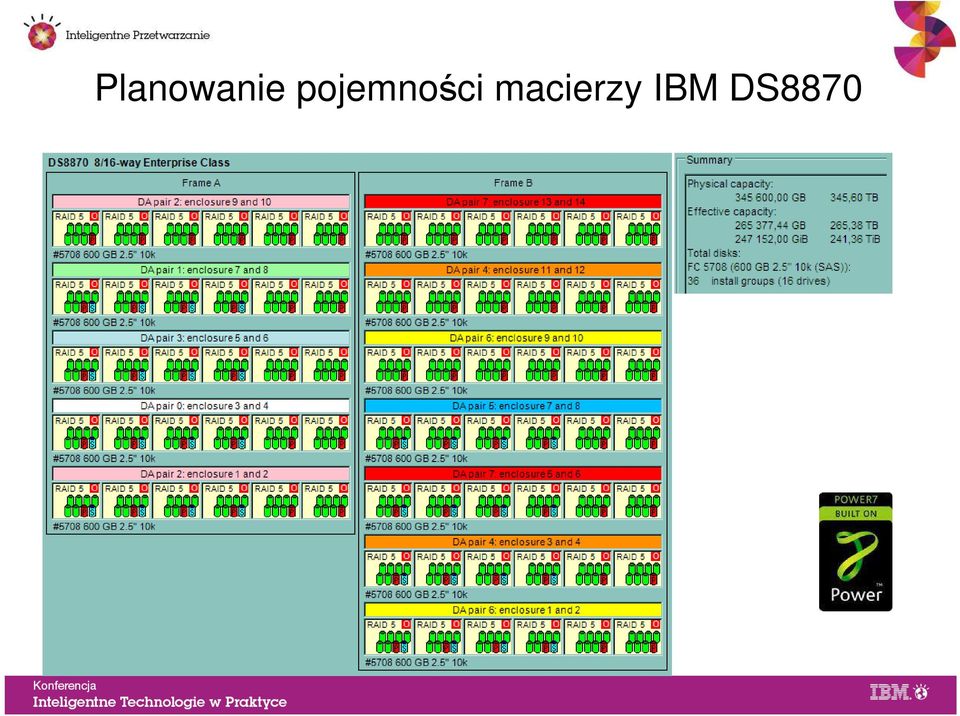The width and height of the screenshot is (960, 716).
Task: Click the Inteligentne Przetwarzanie logo icon
Action: [x=42, y=32]
